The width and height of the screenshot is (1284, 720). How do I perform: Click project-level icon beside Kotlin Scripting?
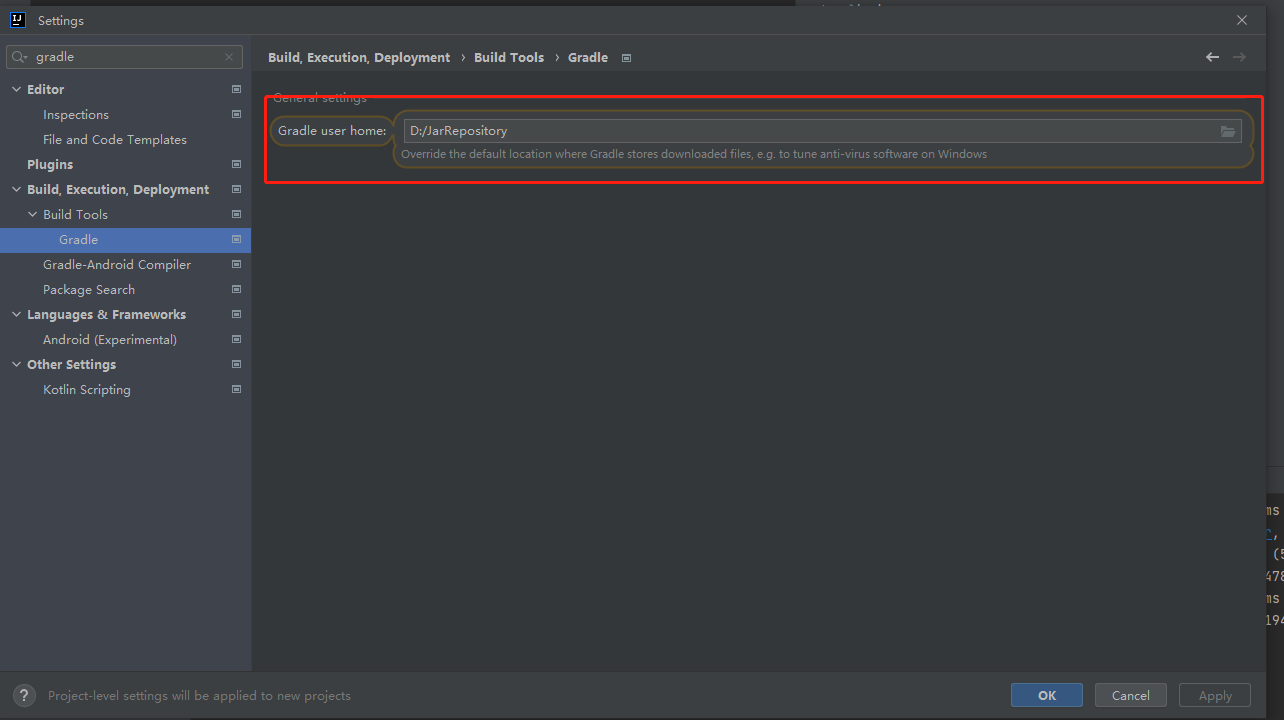pos(236,389)
